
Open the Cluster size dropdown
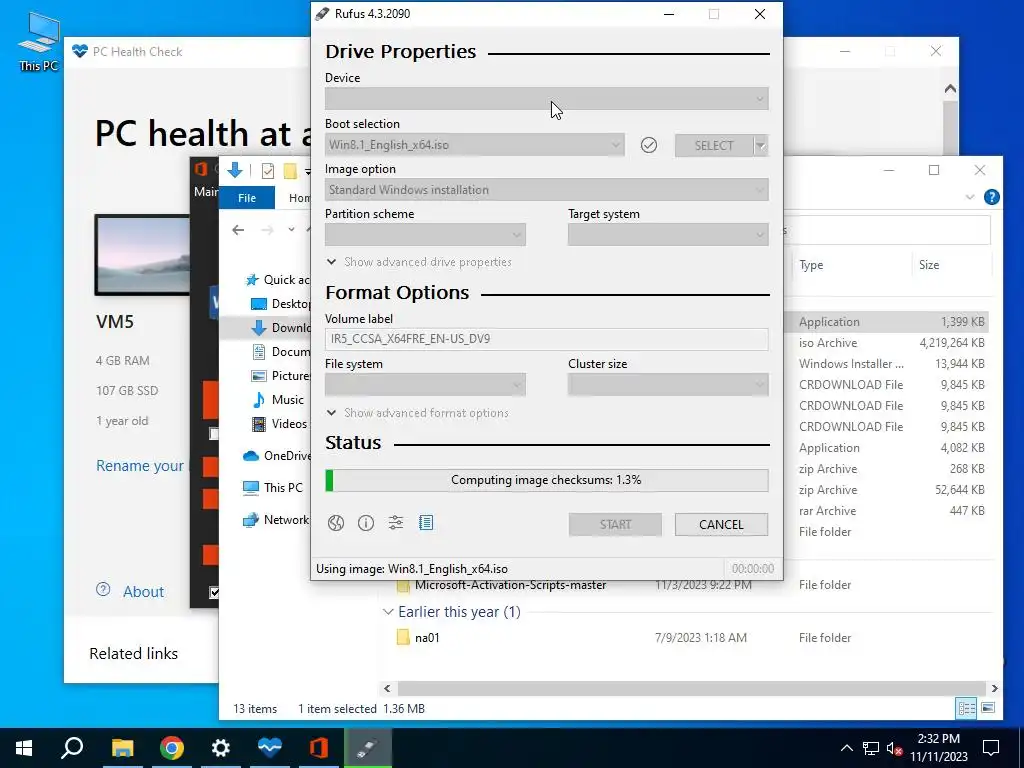(x=668, y=385)
